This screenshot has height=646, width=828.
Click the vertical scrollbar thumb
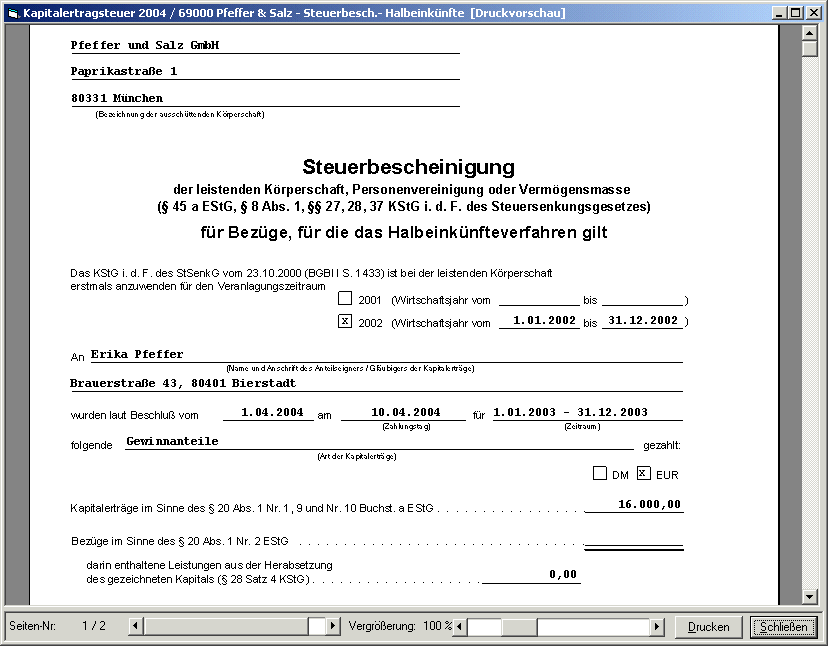click(x=810, y=49)
